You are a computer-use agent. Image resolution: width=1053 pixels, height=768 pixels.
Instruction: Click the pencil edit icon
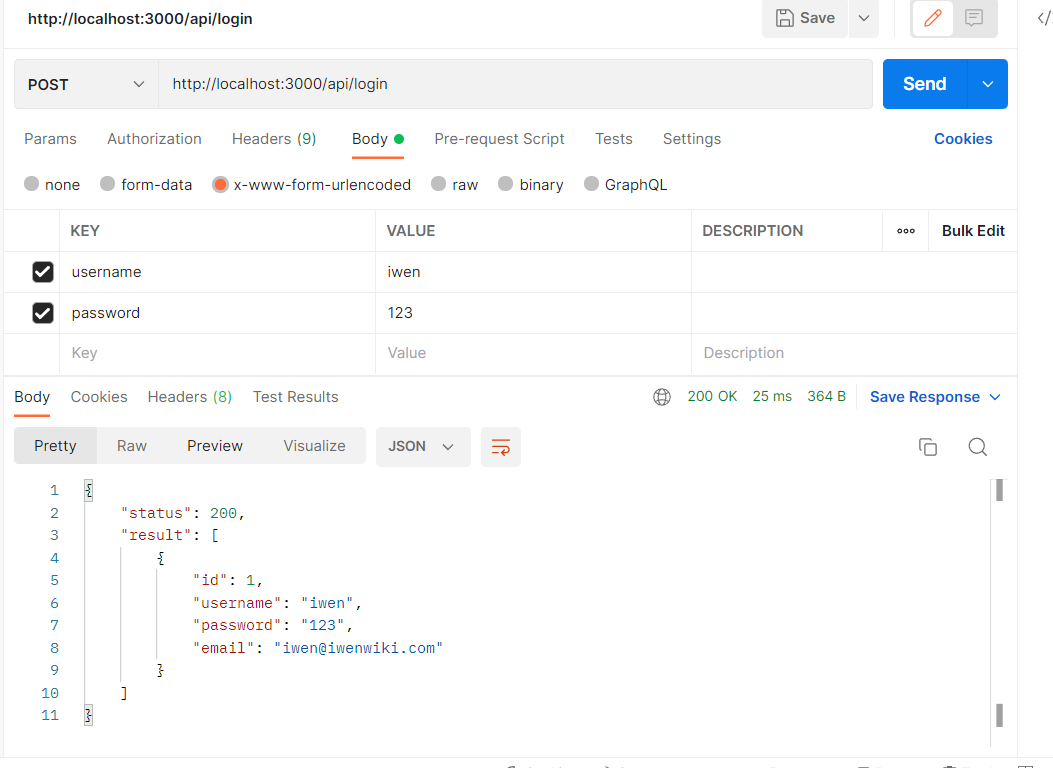coord(932,18)
